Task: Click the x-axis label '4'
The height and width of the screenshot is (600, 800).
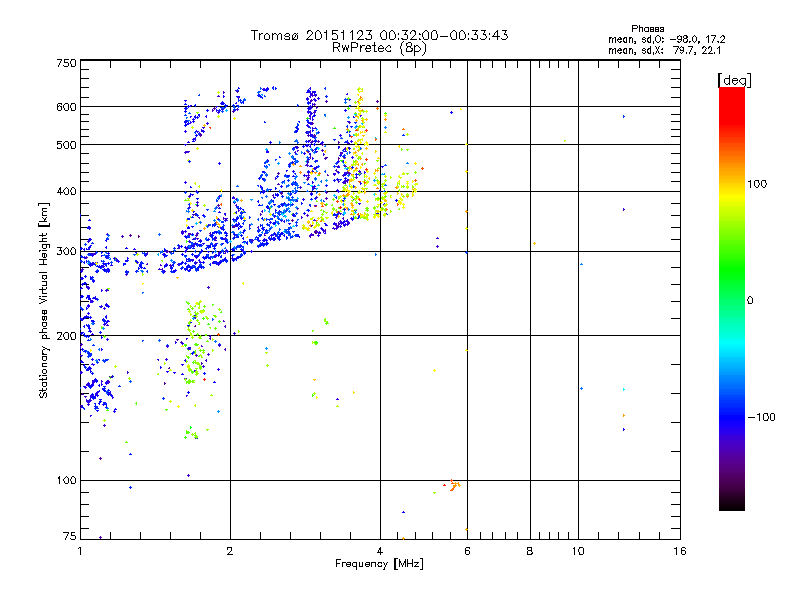Action: click(x=380, y=551)
